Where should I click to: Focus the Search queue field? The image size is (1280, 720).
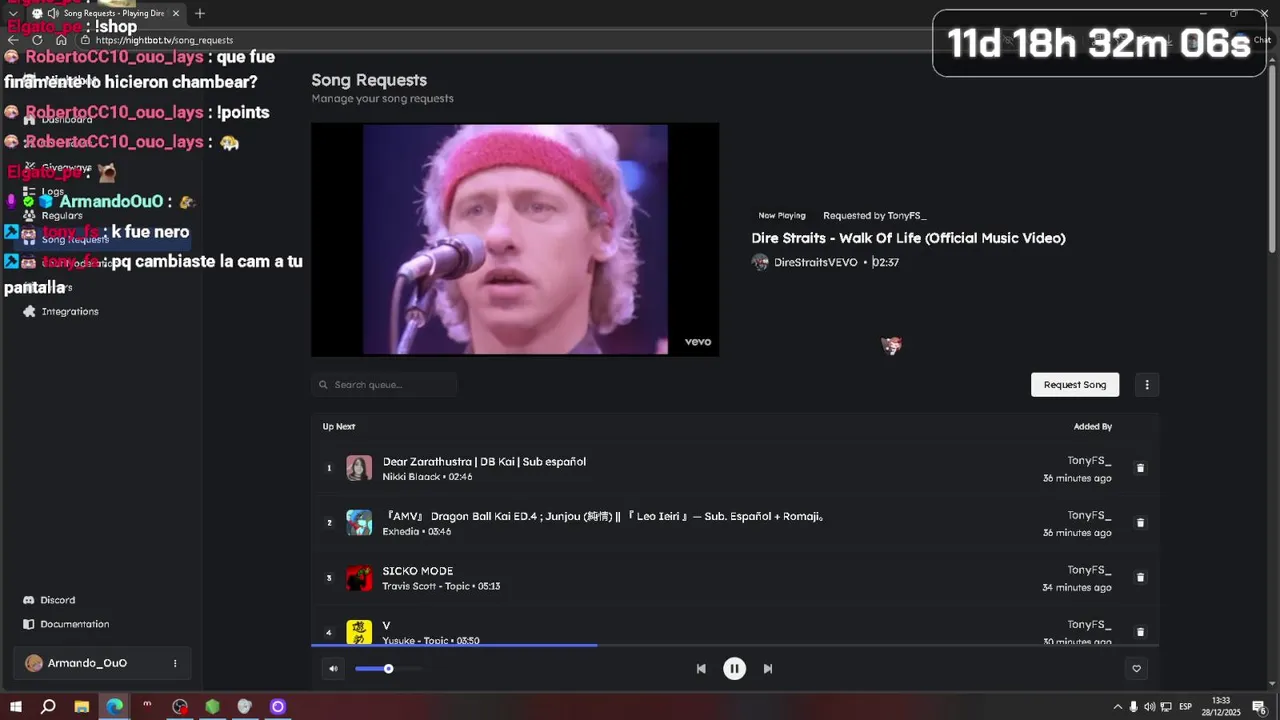click(384, 384)
